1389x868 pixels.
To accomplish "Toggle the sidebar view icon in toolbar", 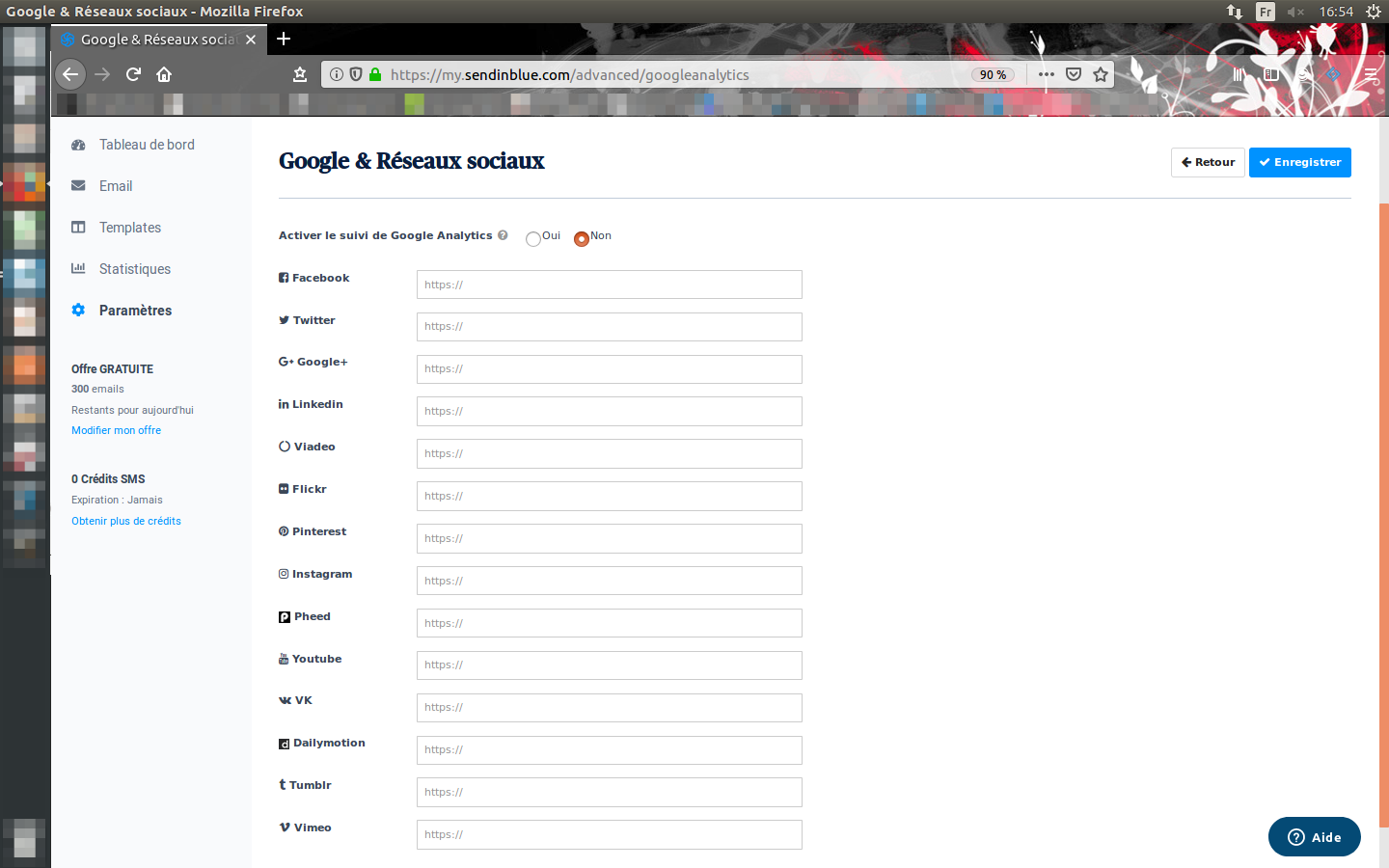I will pyautogui.click(x=1271, y=74).
